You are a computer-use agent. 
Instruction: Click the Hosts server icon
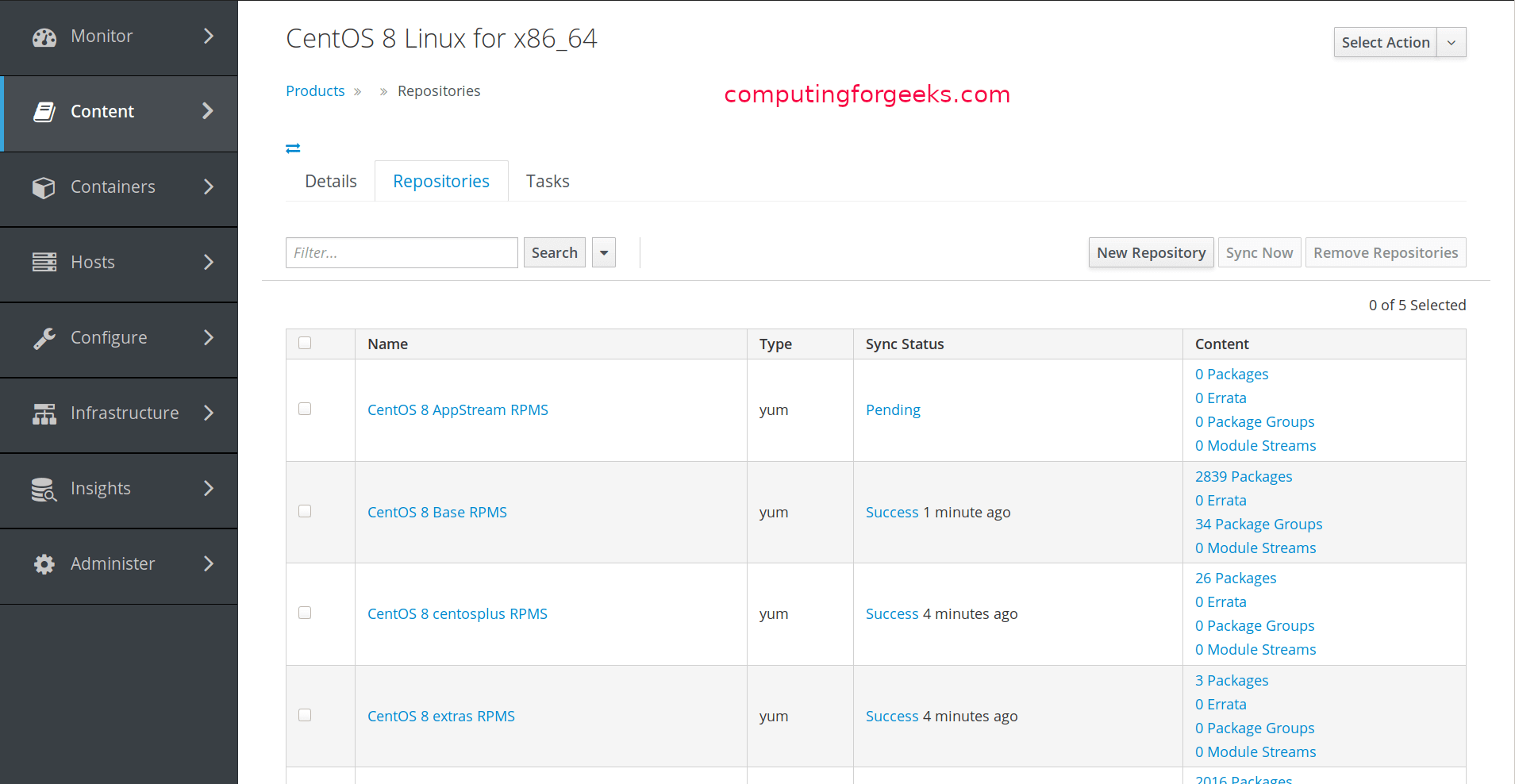[x=44, y=262]
